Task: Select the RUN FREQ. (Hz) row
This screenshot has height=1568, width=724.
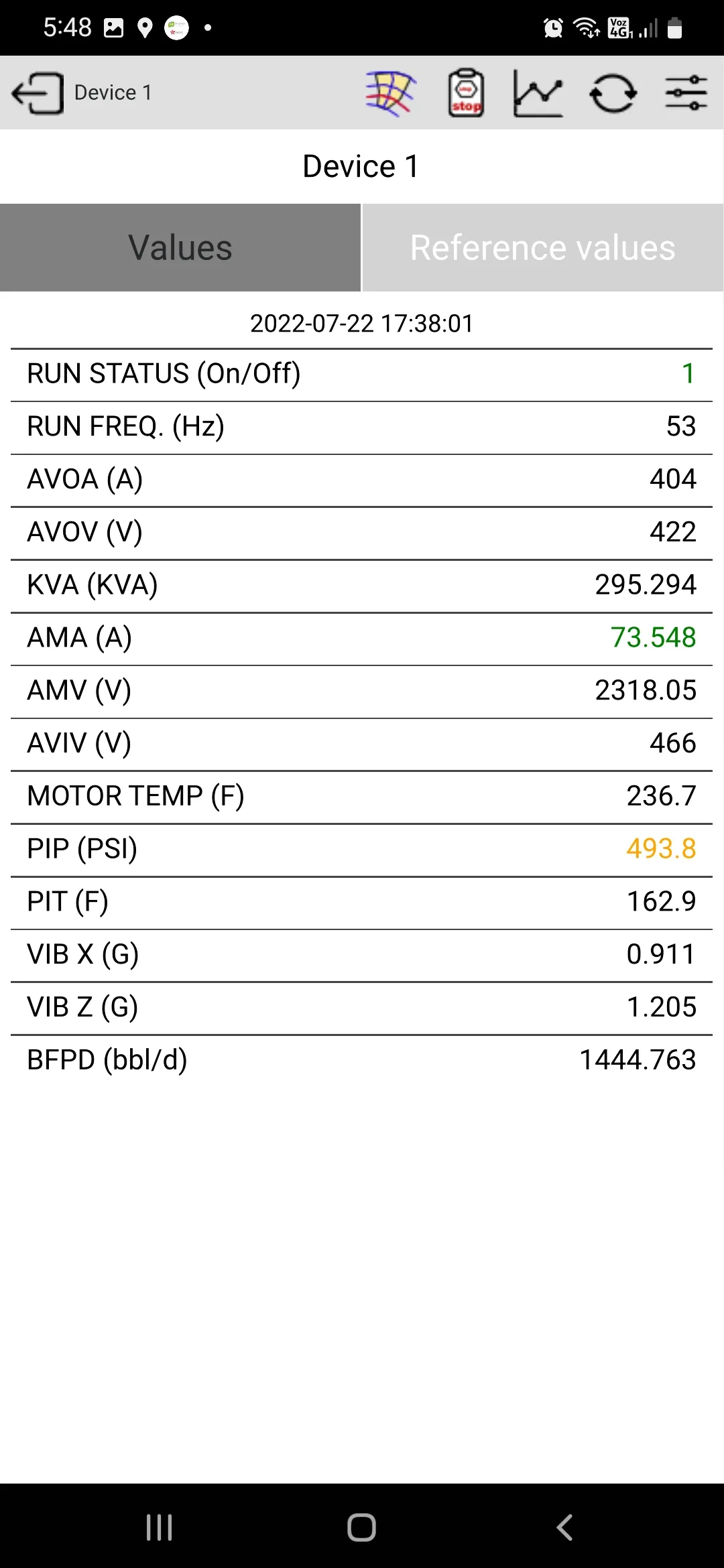Action: point(361,427)
